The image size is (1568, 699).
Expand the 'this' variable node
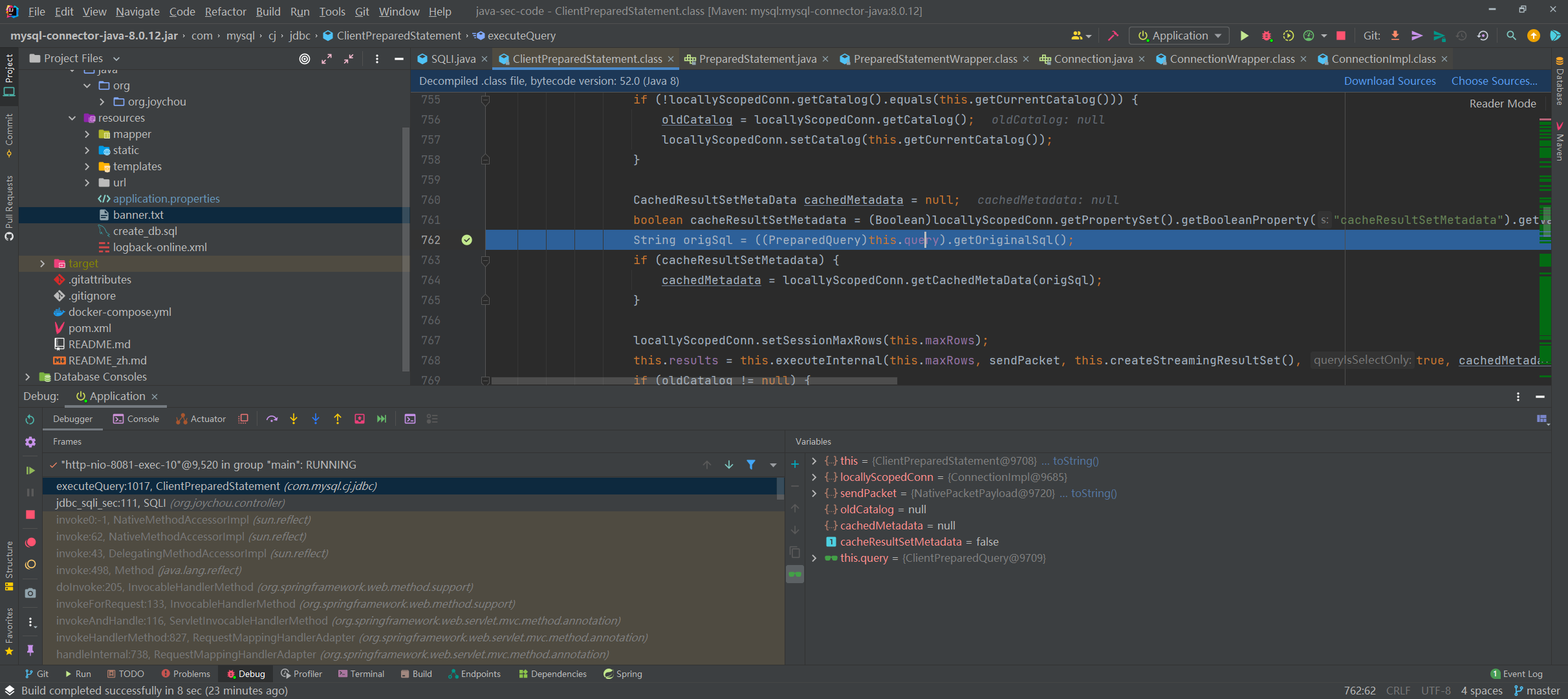point(814,461)
